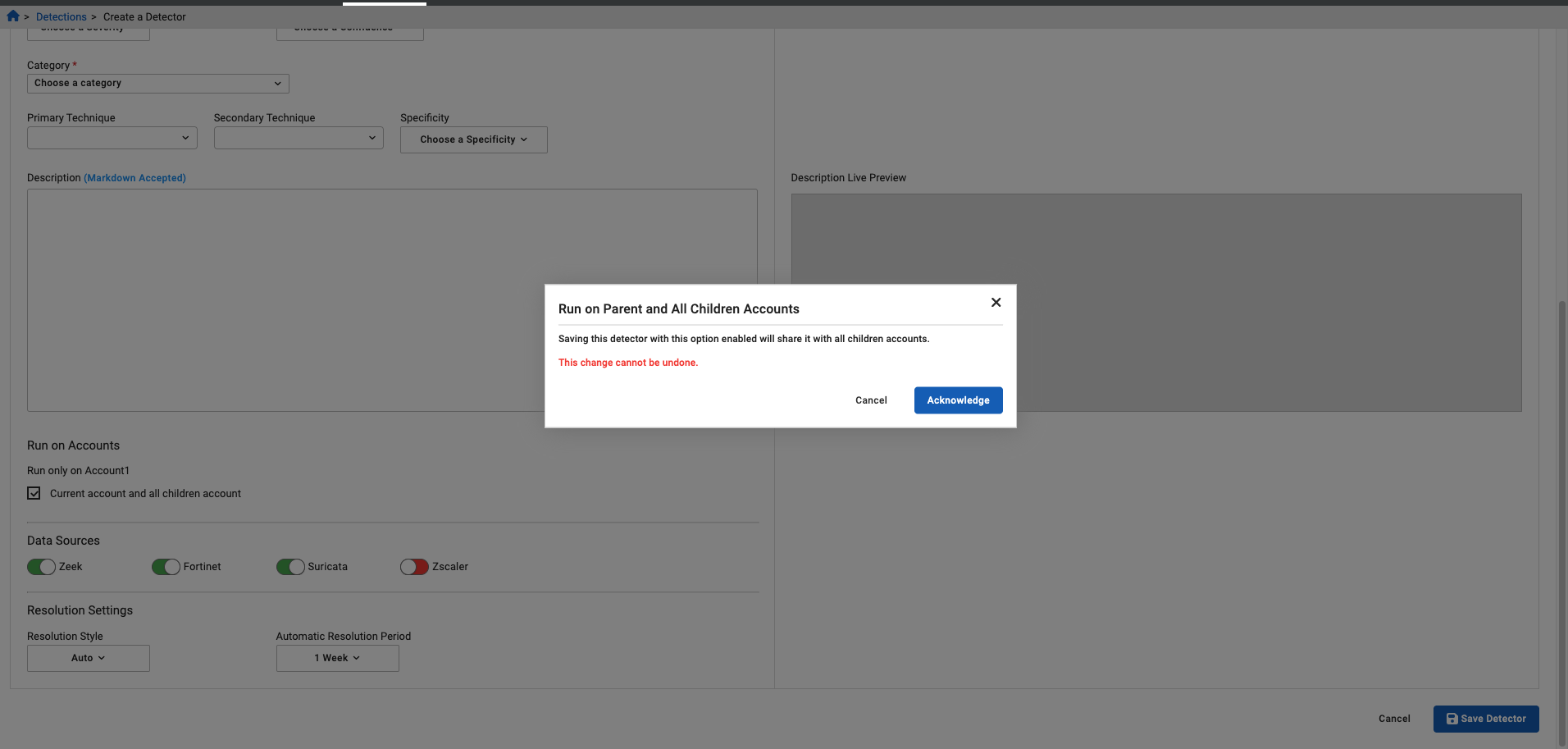The image size is (1568, 749).
Task: Disable the Fortinet data source toggle
Action: 166,567
